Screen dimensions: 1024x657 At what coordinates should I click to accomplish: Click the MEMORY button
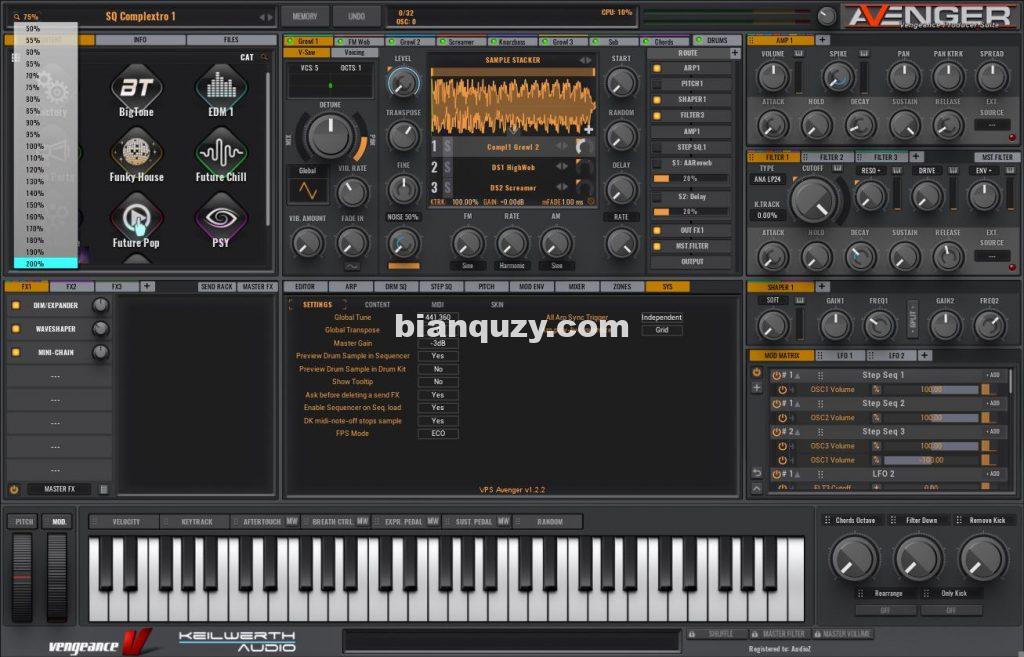click(304, 16)
